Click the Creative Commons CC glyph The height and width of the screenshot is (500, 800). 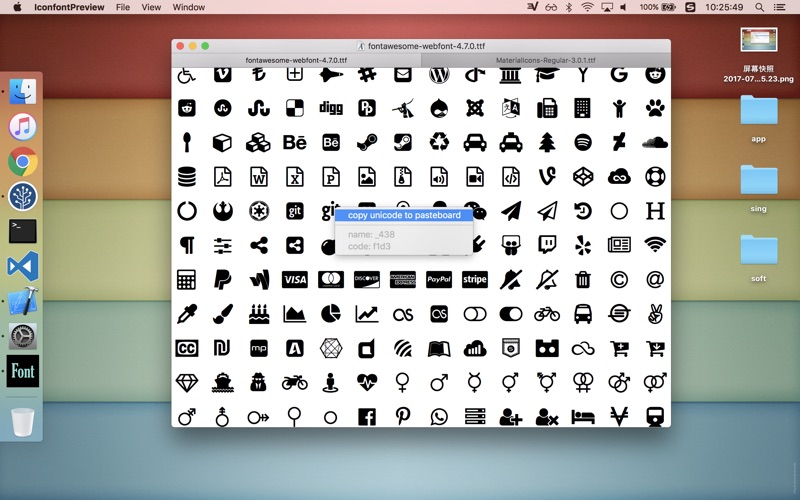187,348
